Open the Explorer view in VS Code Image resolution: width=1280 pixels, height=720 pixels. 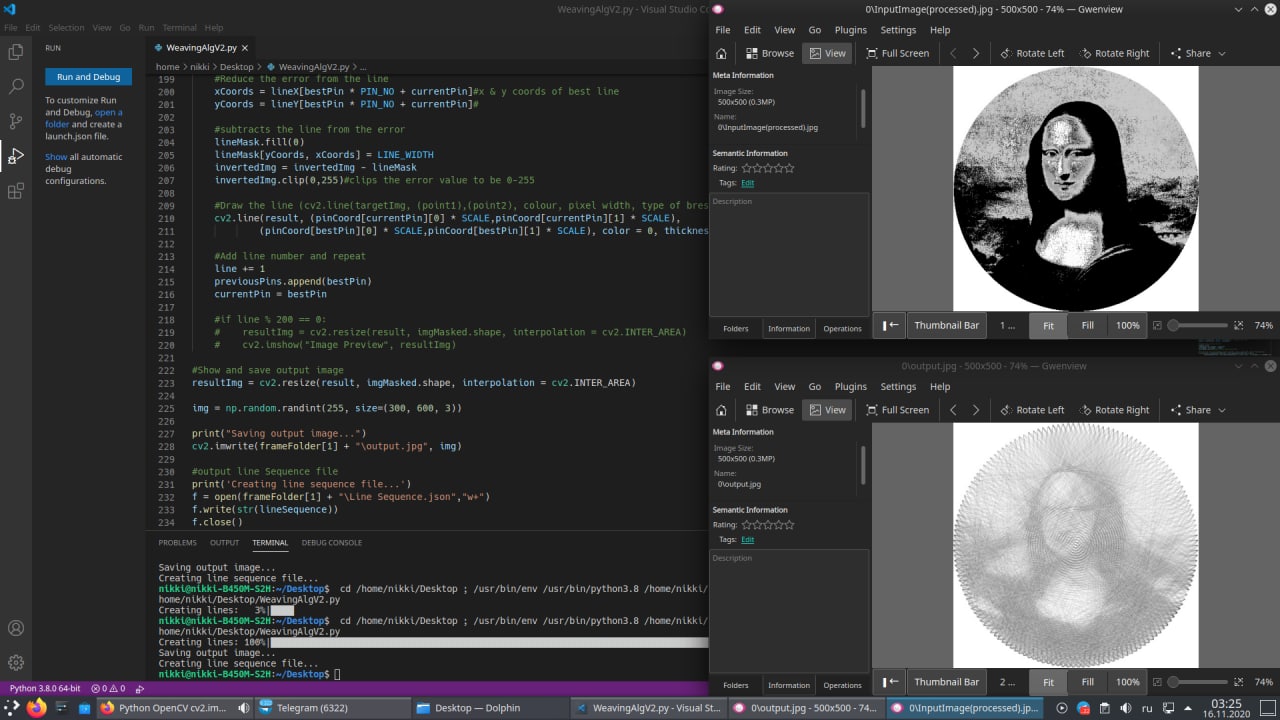16,51
